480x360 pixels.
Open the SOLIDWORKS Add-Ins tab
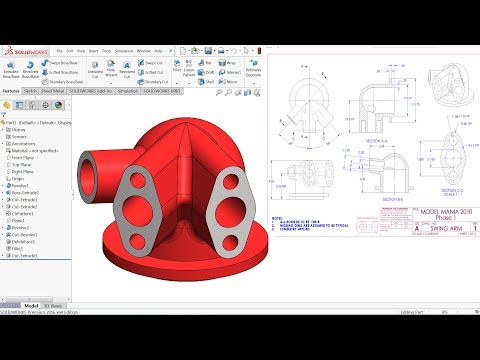[91, 91]
